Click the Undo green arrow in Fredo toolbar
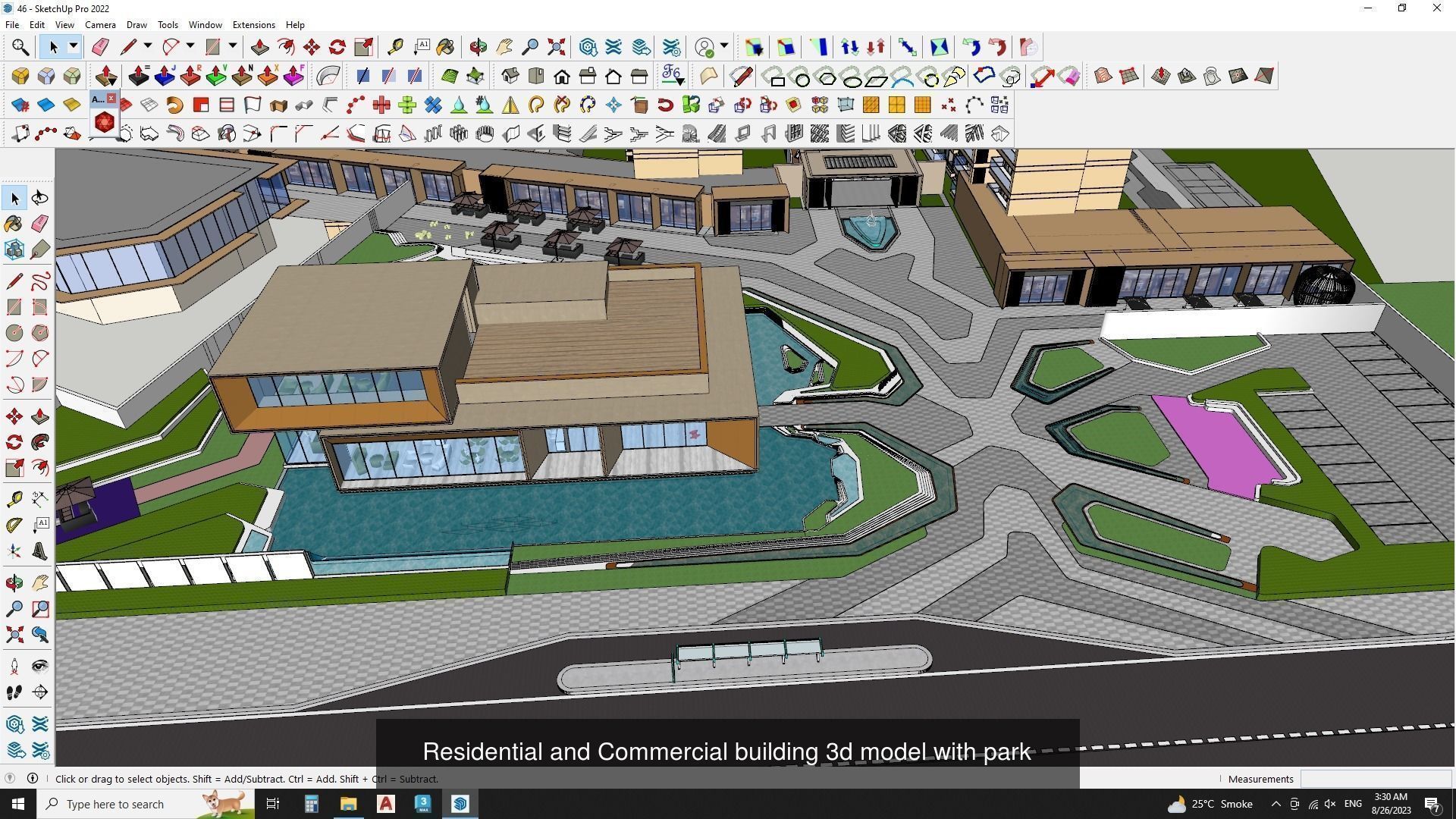The image size is (1456, 819). [971, 47]
